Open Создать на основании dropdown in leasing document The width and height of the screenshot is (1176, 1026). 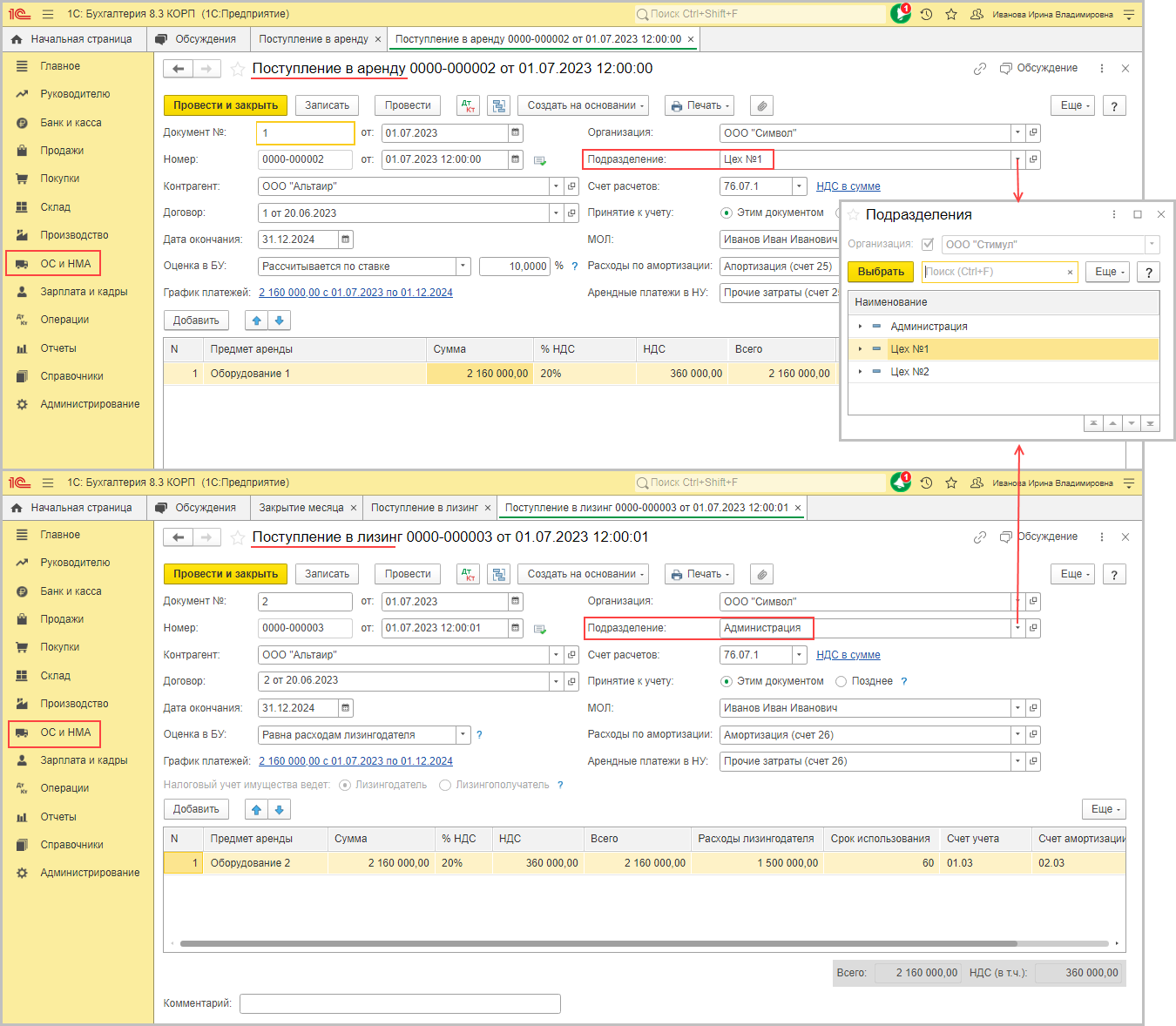[585, 575]
